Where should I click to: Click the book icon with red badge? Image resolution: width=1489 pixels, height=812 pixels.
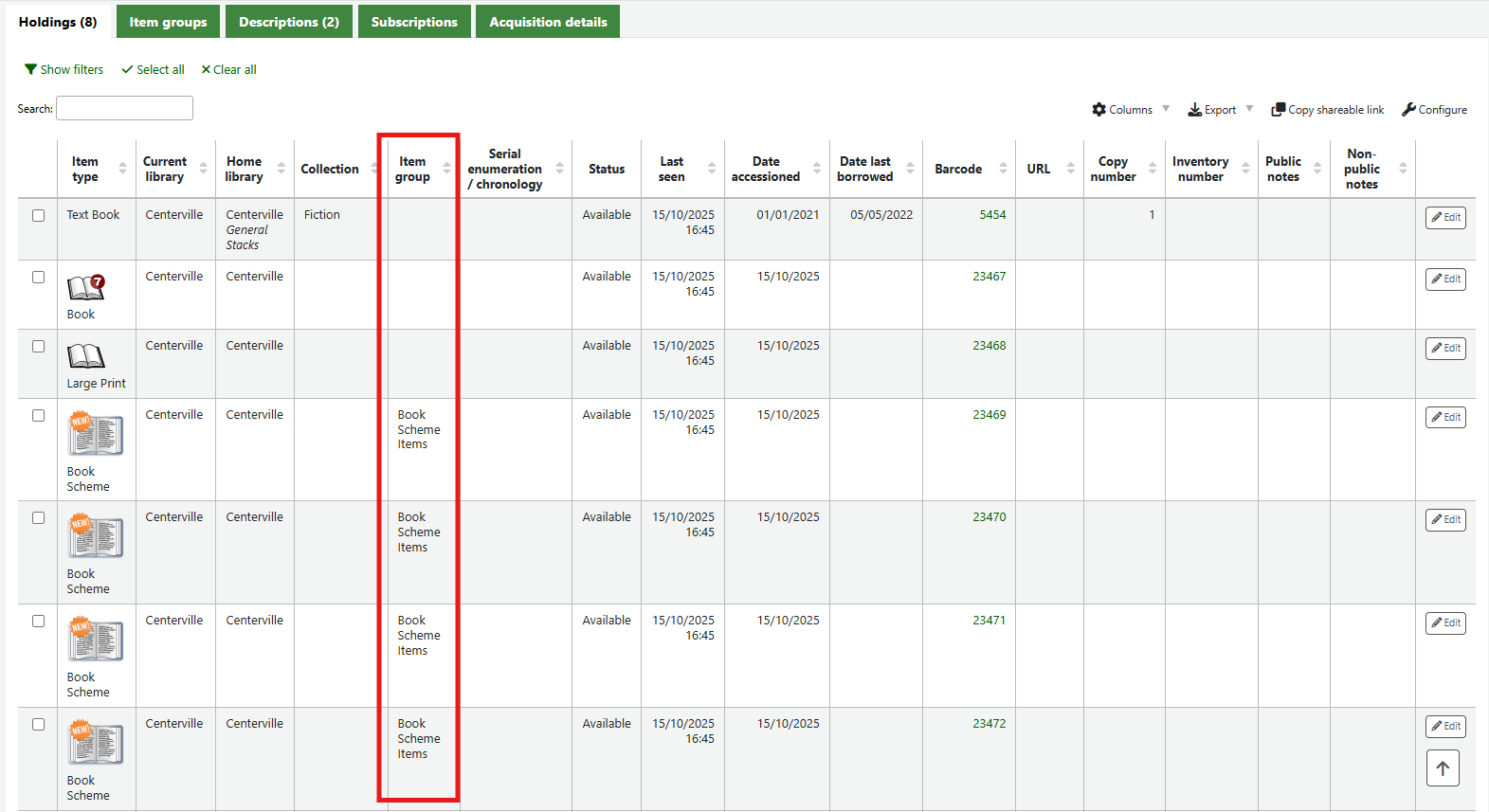85,286
